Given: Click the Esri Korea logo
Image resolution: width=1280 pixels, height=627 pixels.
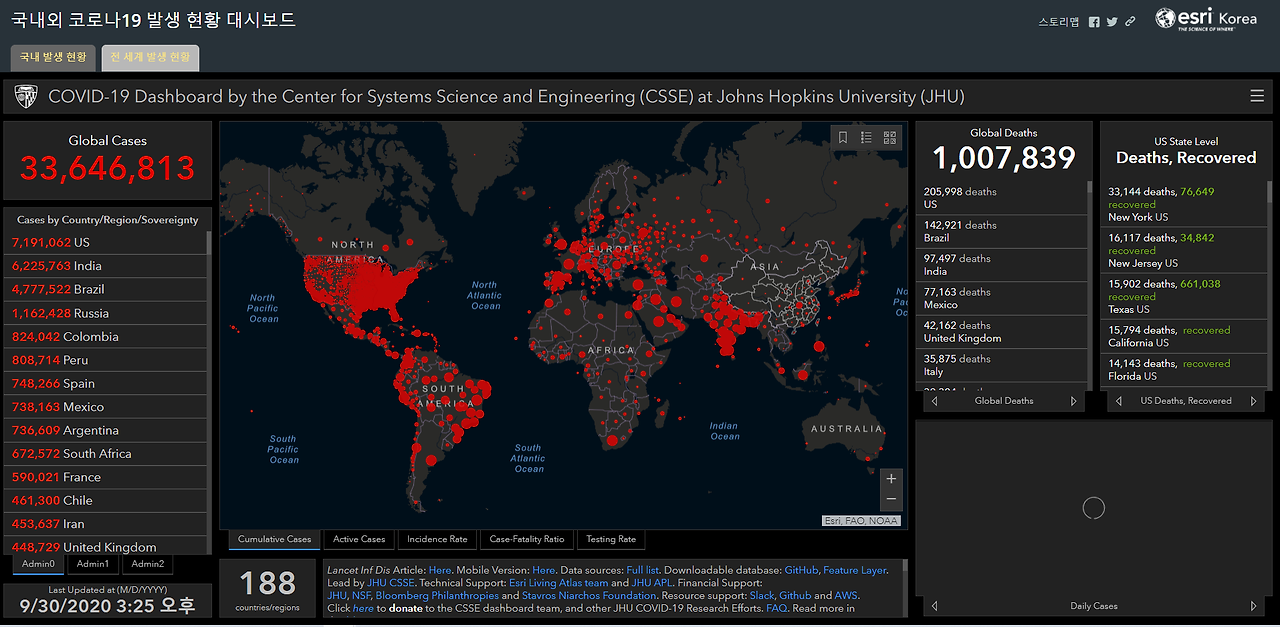Looking at the screenshot, I should click(x=1206, y=18).
